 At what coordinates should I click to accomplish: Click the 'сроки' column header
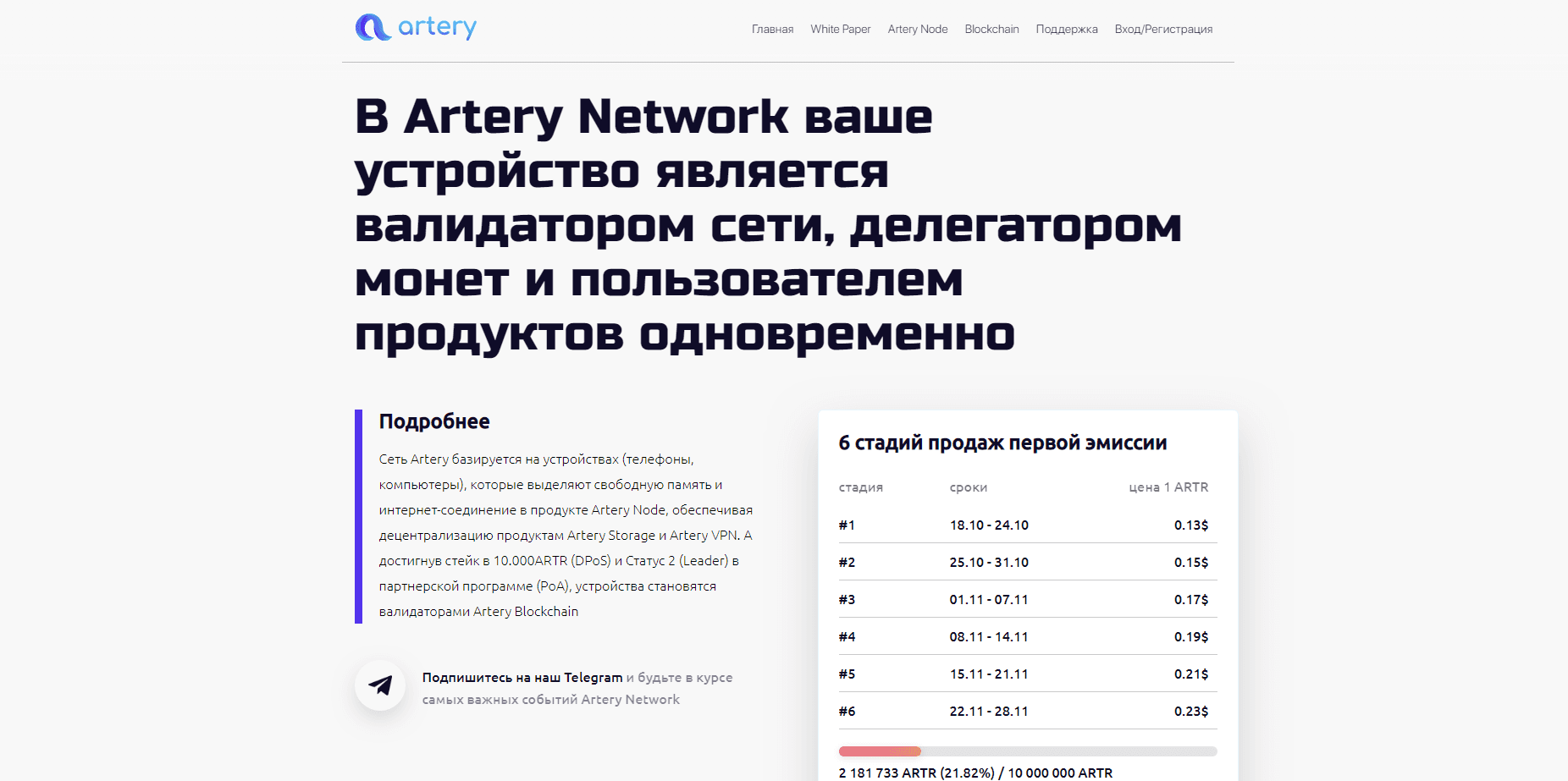(x=969, y=487)
